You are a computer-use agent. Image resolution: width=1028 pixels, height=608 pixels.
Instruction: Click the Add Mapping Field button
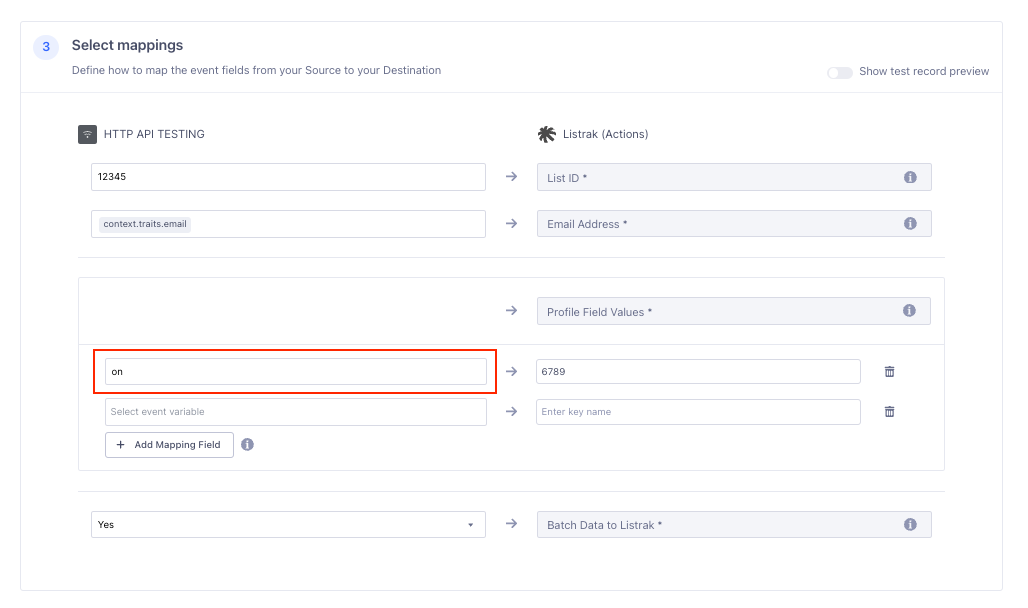point(169,444)
